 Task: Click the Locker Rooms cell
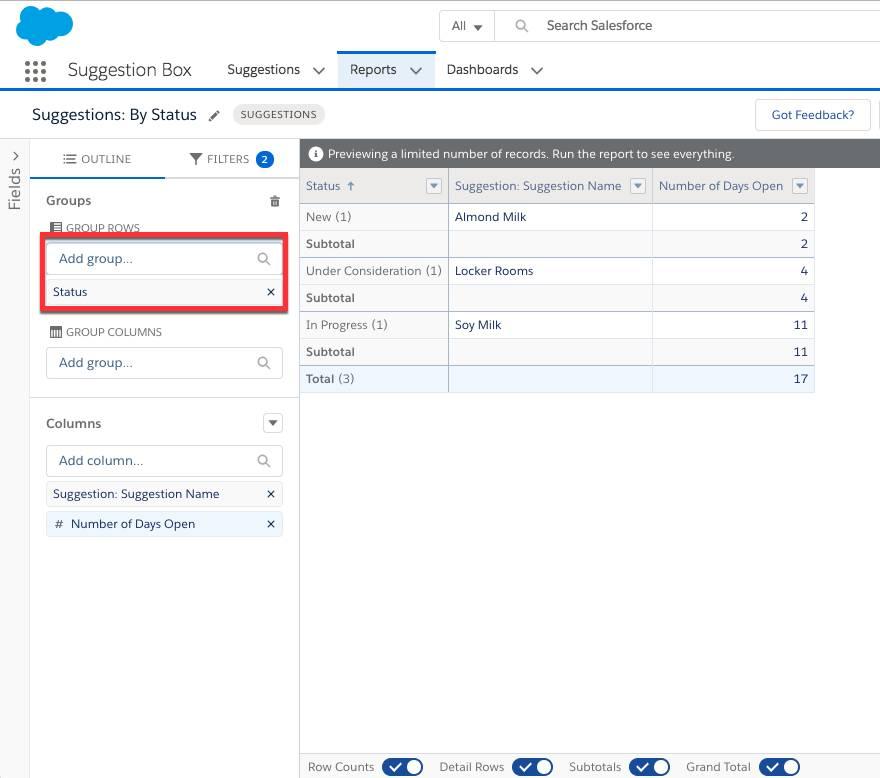click(550, 271)
